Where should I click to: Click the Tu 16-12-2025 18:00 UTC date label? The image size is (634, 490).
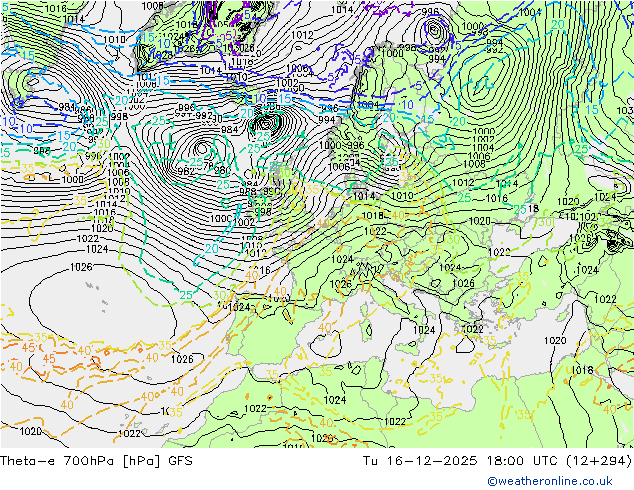tap(460, 460)
